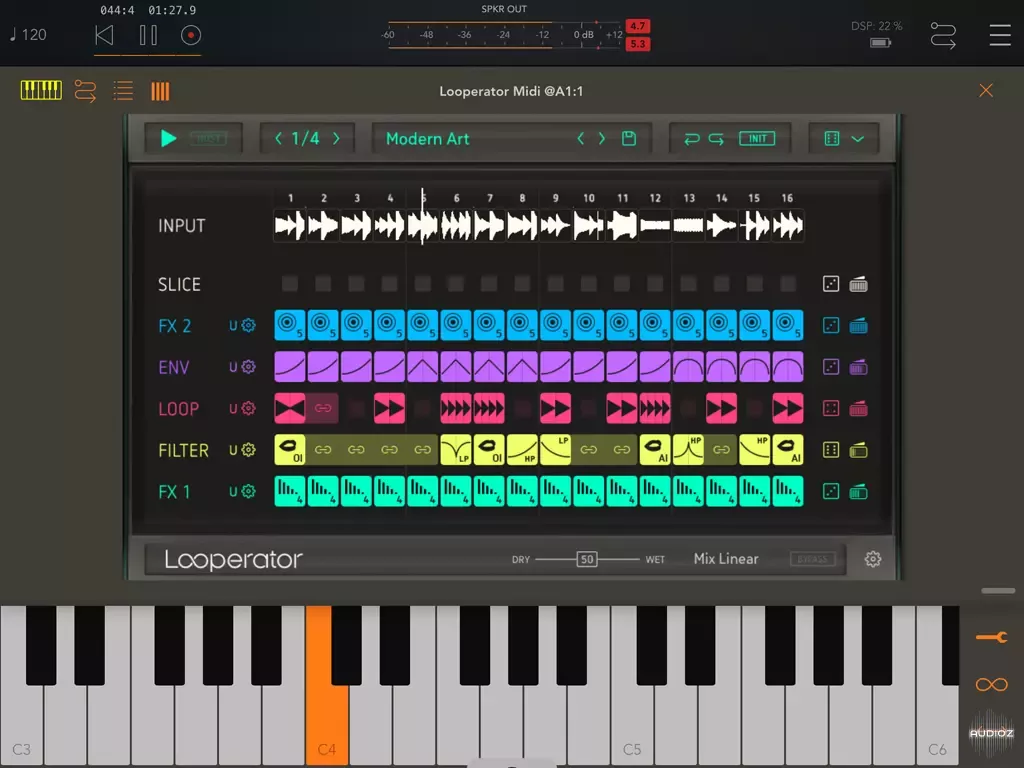Adjust the DRY/WET slider handle at 50
The width and height of the screenshot is (1024, 768).
click(x=587, y=559)
